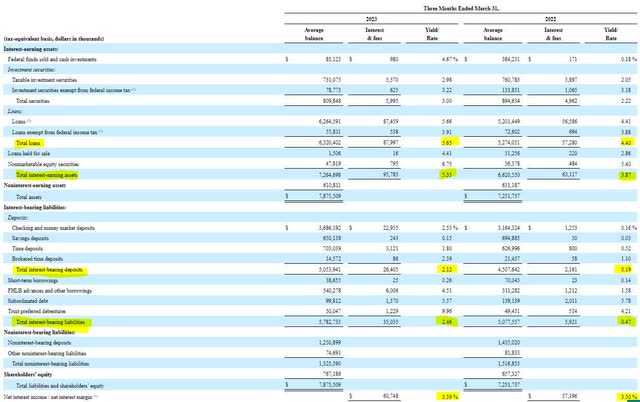Click "Investment securities exempt from federal income tax"
The height and width of the screenshot is (402, 640).
click(73, 90)
